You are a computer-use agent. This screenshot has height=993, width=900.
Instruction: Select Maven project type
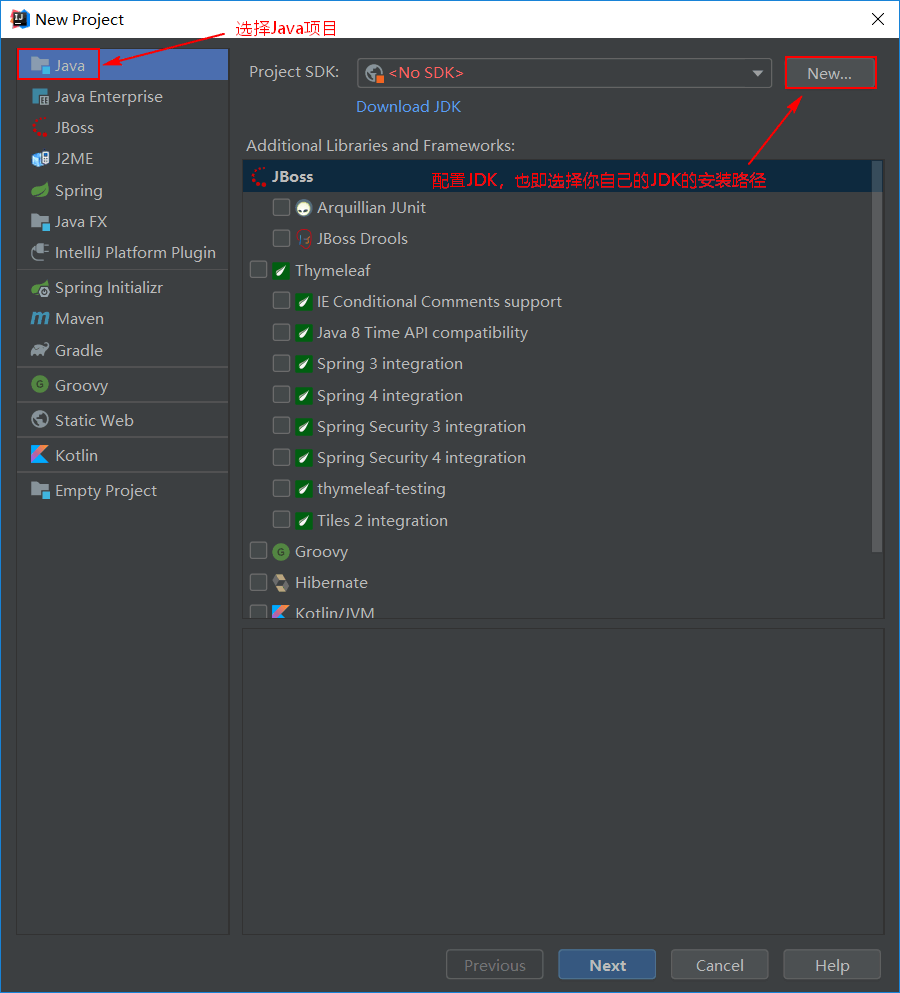coord(123,319)
